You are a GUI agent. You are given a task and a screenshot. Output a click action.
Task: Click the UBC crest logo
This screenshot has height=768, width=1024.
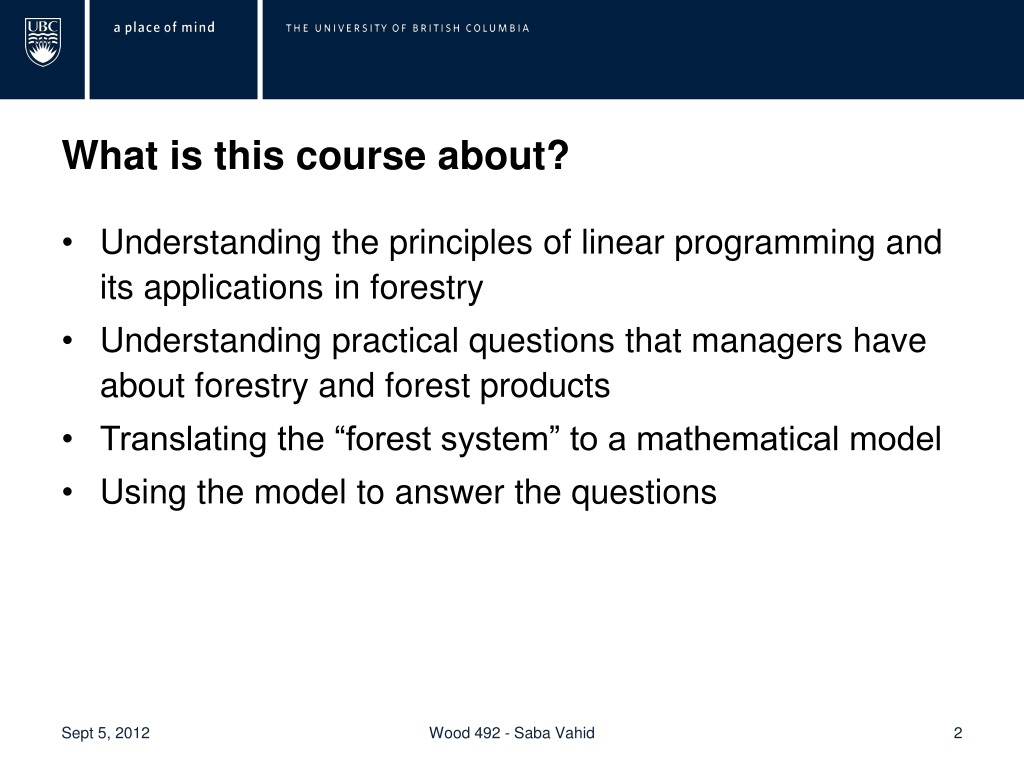(42, 42)
